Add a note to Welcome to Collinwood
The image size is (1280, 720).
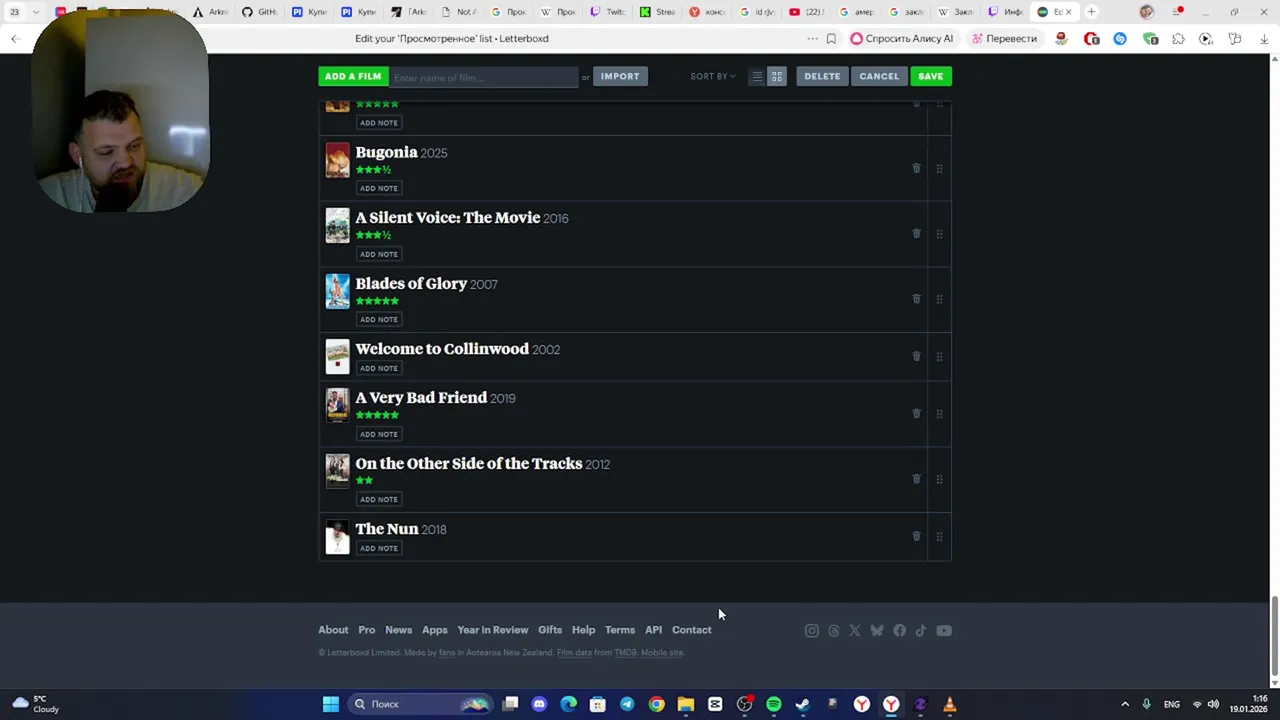click(x=379, y=368)
